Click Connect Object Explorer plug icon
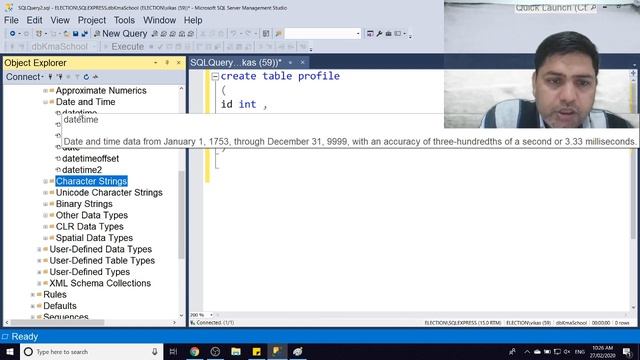The image size is (640, 360). (50, 77)
